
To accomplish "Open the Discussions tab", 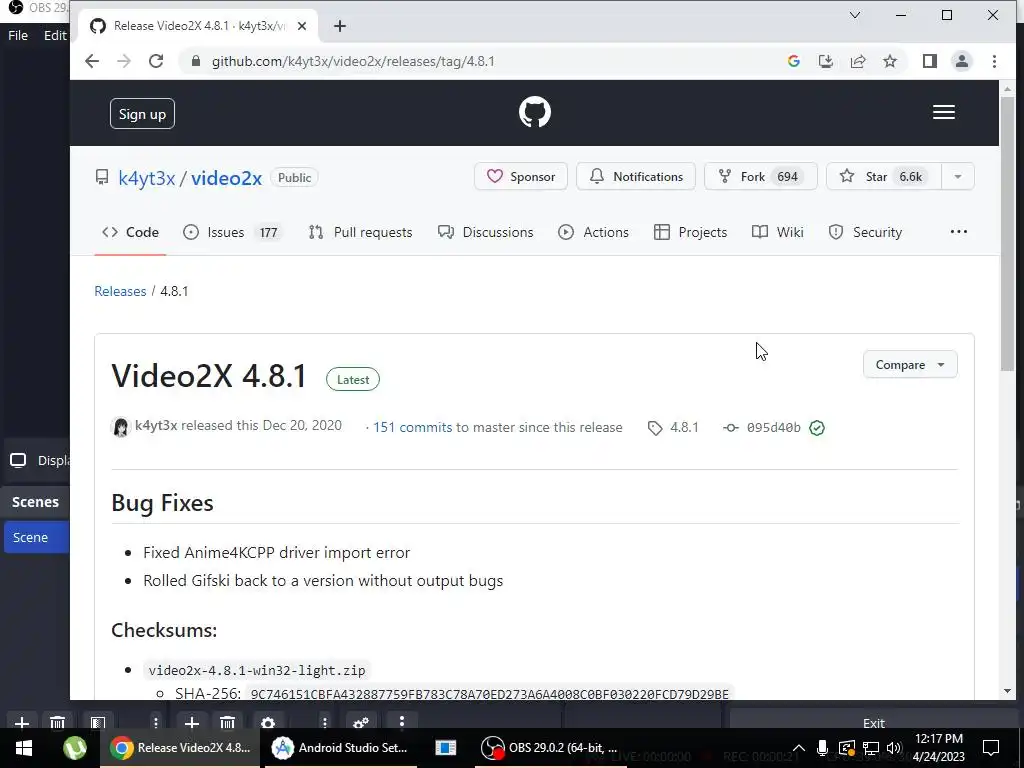I will point(485,232).
